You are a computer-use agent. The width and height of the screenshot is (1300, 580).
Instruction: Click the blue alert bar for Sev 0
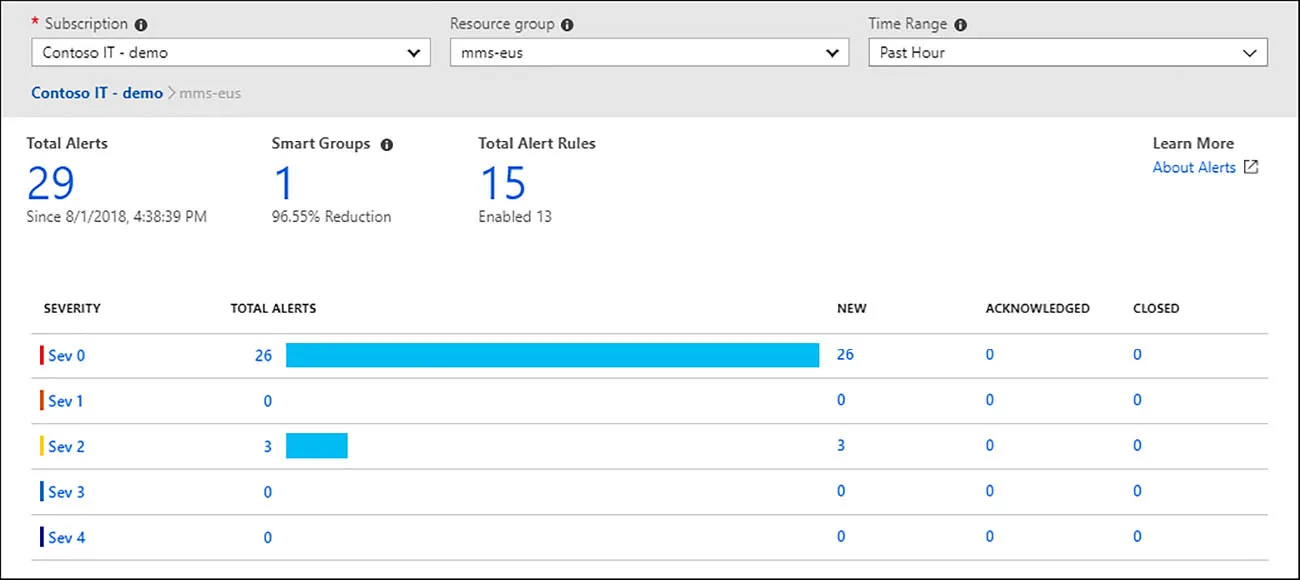[550, 355]
